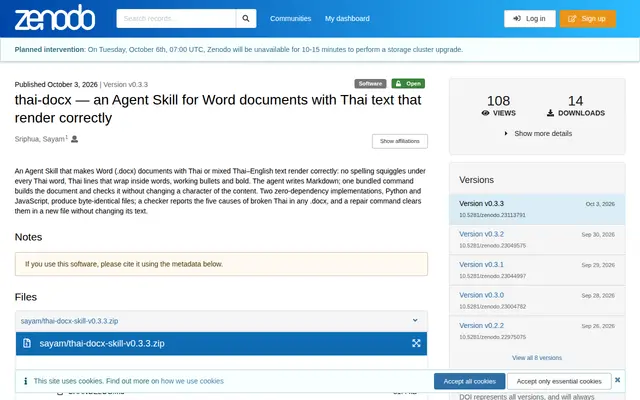Click the 14 downloads count

[576, 101]
